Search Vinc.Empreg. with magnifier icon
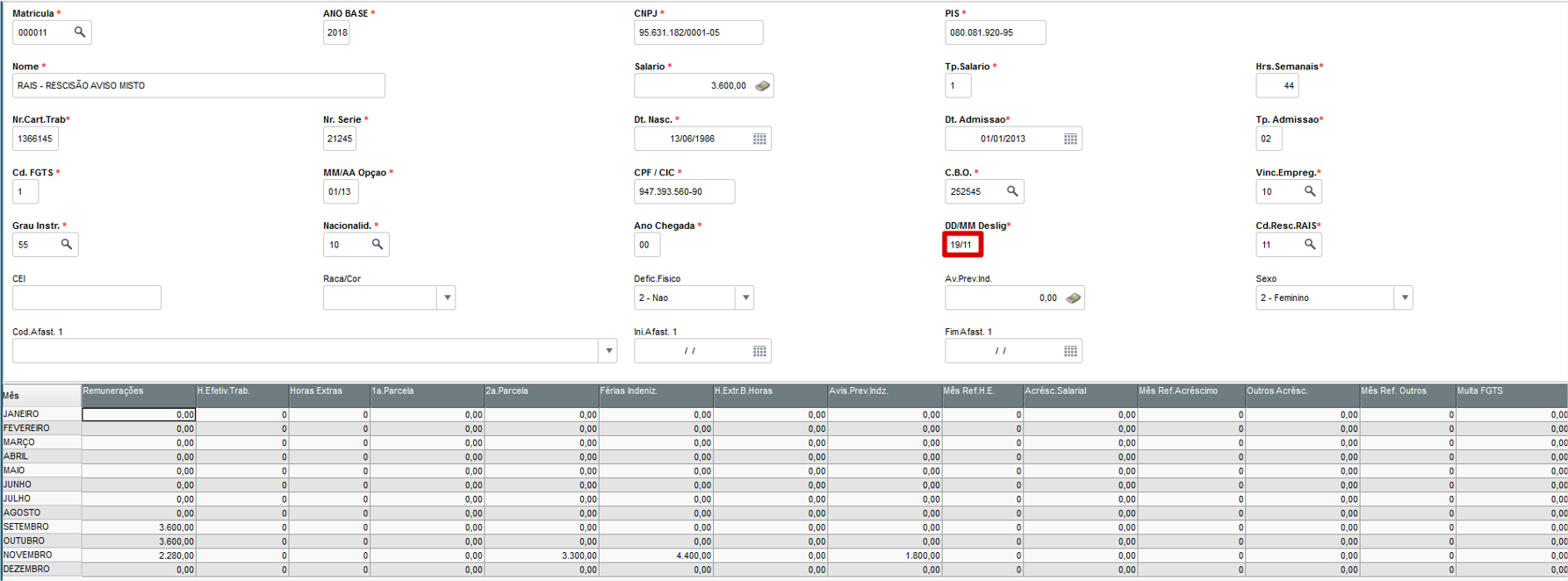Image resolution: width=1568 pixels, height=581 pixels. [x=1310, y=191]
